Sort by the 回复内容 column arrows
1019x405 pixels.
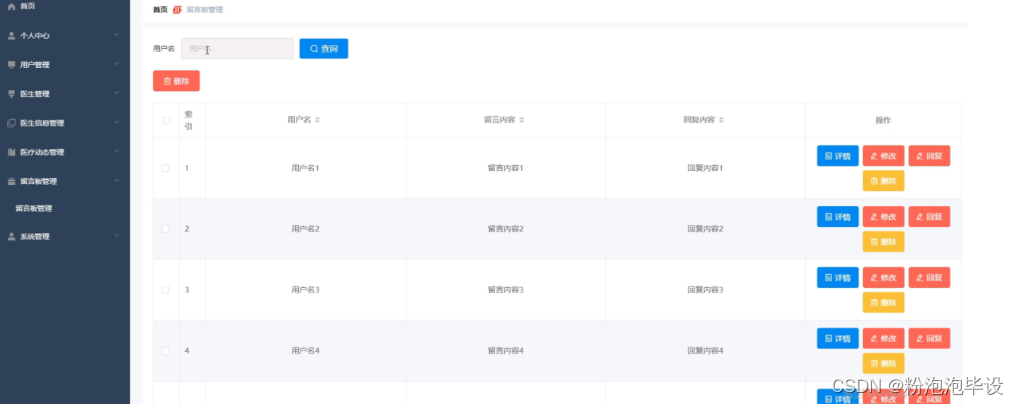721,120
